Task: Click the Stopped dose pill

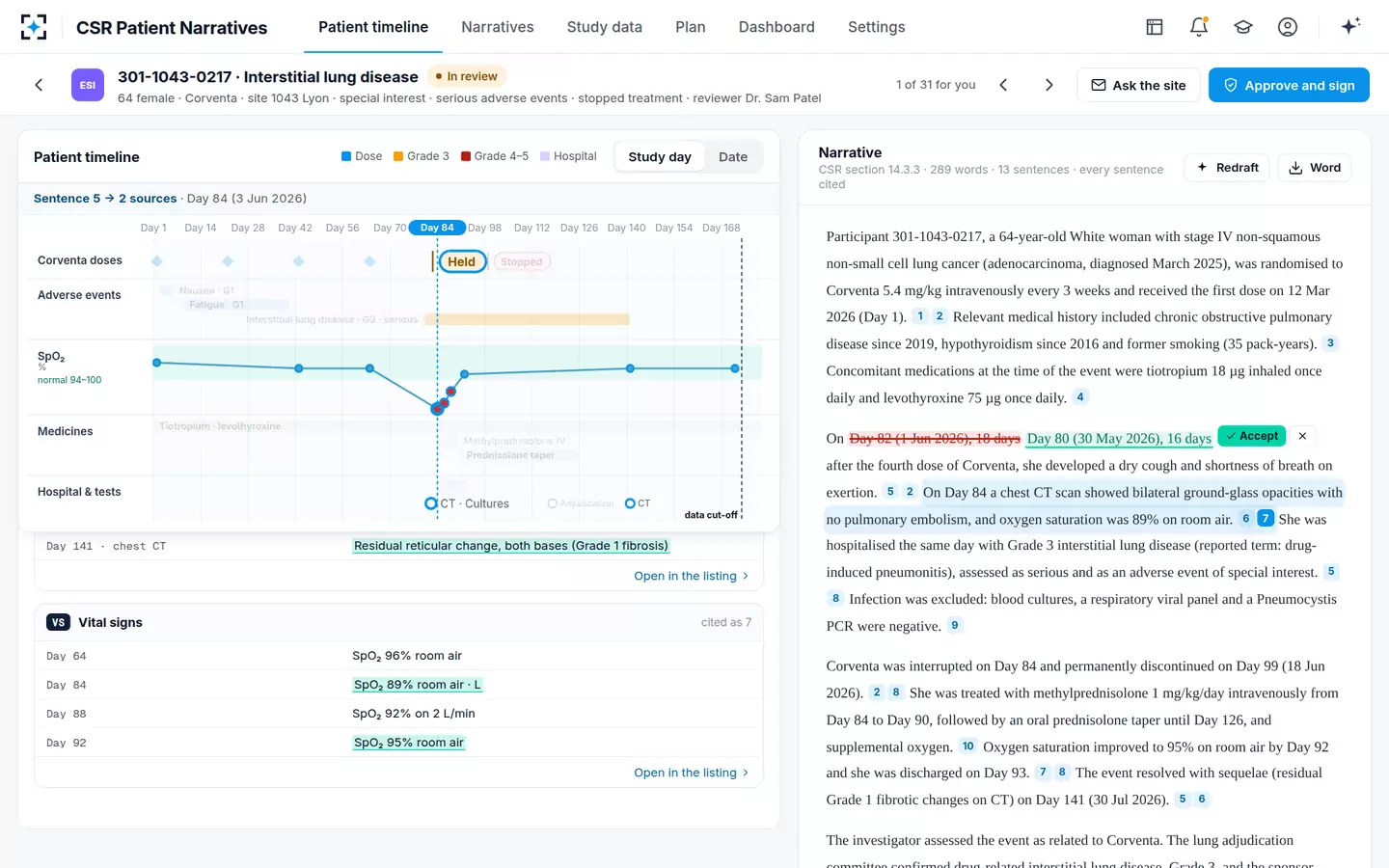Action: [522, 261]
